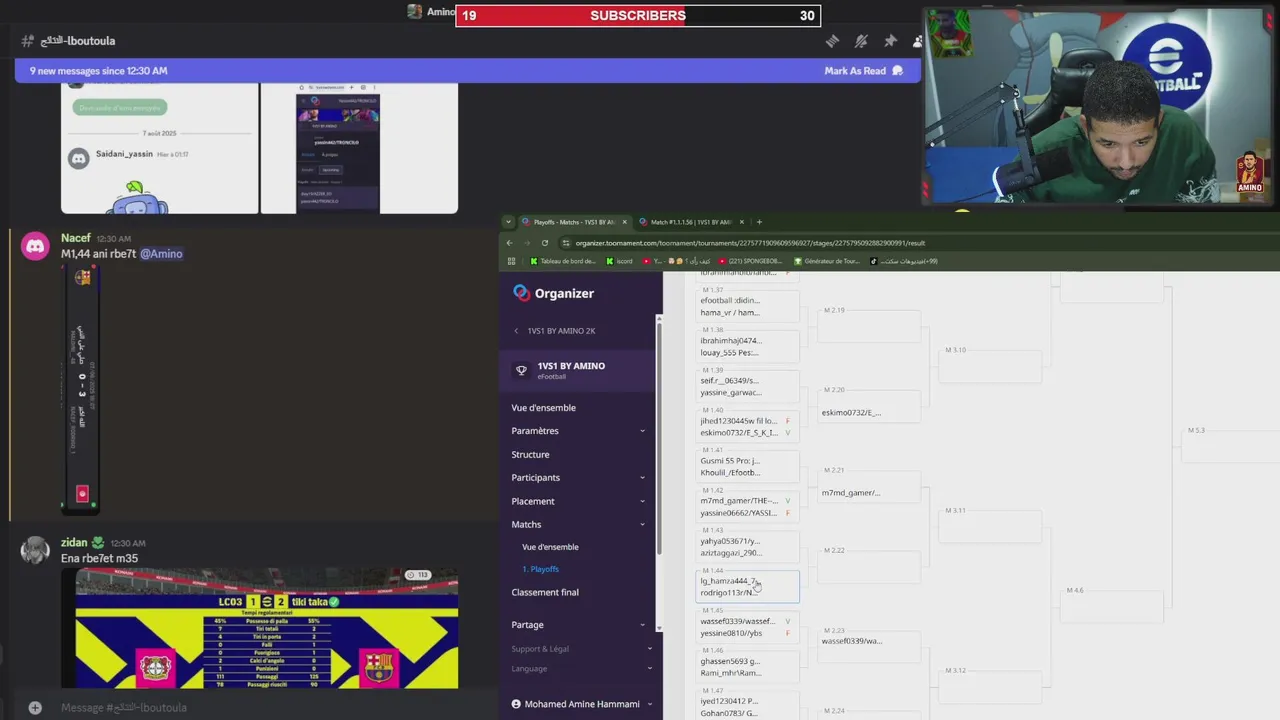The height and width of the screenshot is (720, 1280).
Task: Open match M 2.21 with m7md_gamer
Action: tap(869, 486)
